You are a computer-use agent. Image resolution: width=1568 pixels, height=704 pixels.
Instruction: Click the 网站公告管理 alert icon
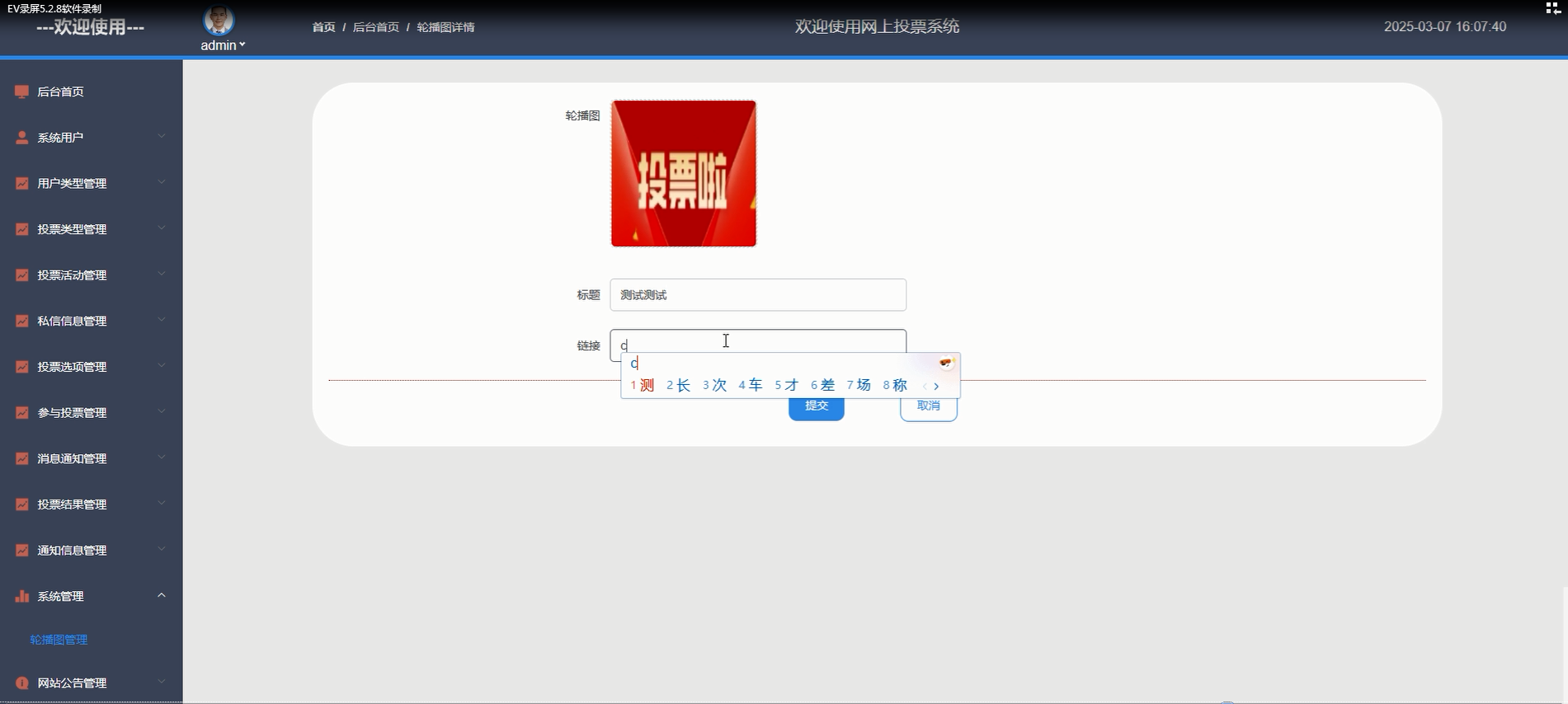(x=22, y=683)
